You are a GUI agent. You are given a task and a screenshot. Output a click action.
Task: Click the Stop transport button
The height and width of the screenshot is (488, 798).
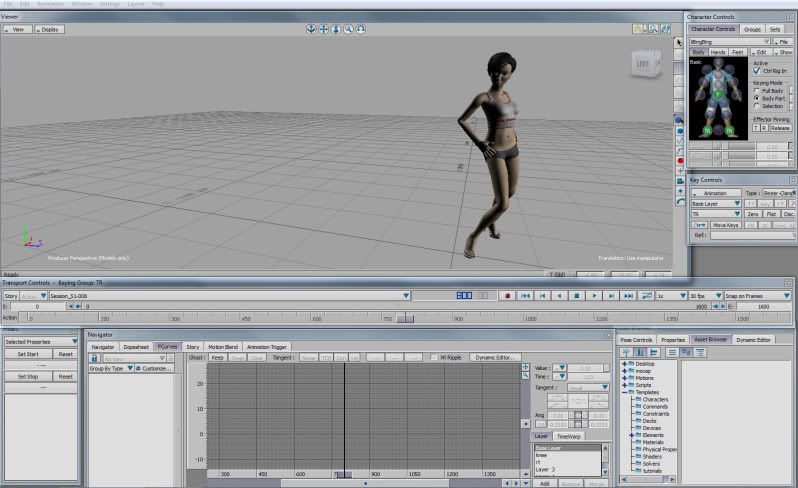tap(577, 296)
